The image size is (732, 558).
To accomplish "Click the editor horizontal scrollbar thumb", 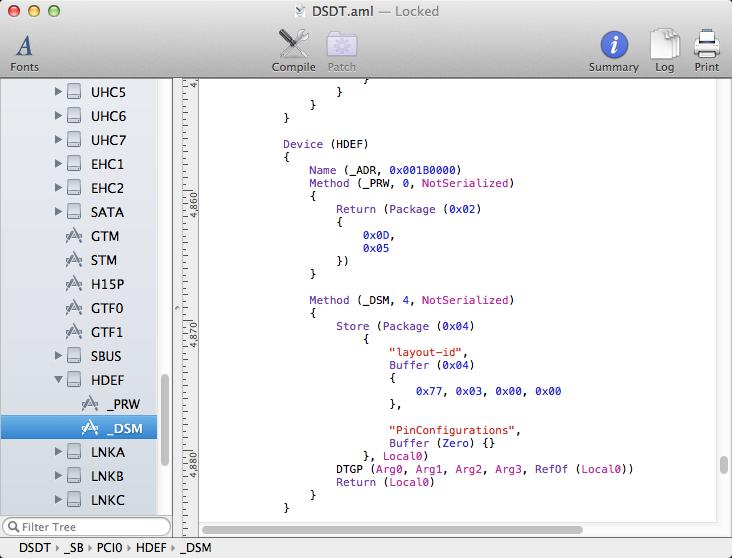I will (x=392, y=530).
